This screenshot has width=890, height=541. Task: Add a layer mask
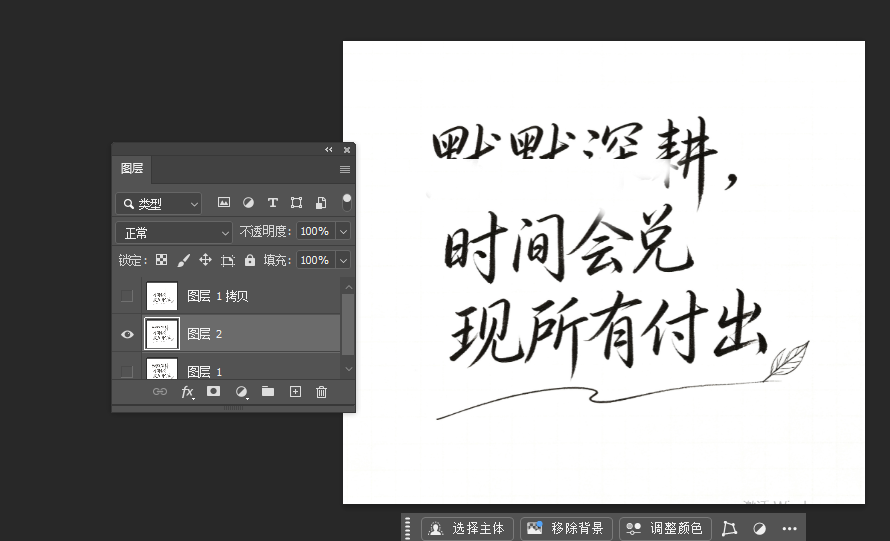click(x=213, y=391)
